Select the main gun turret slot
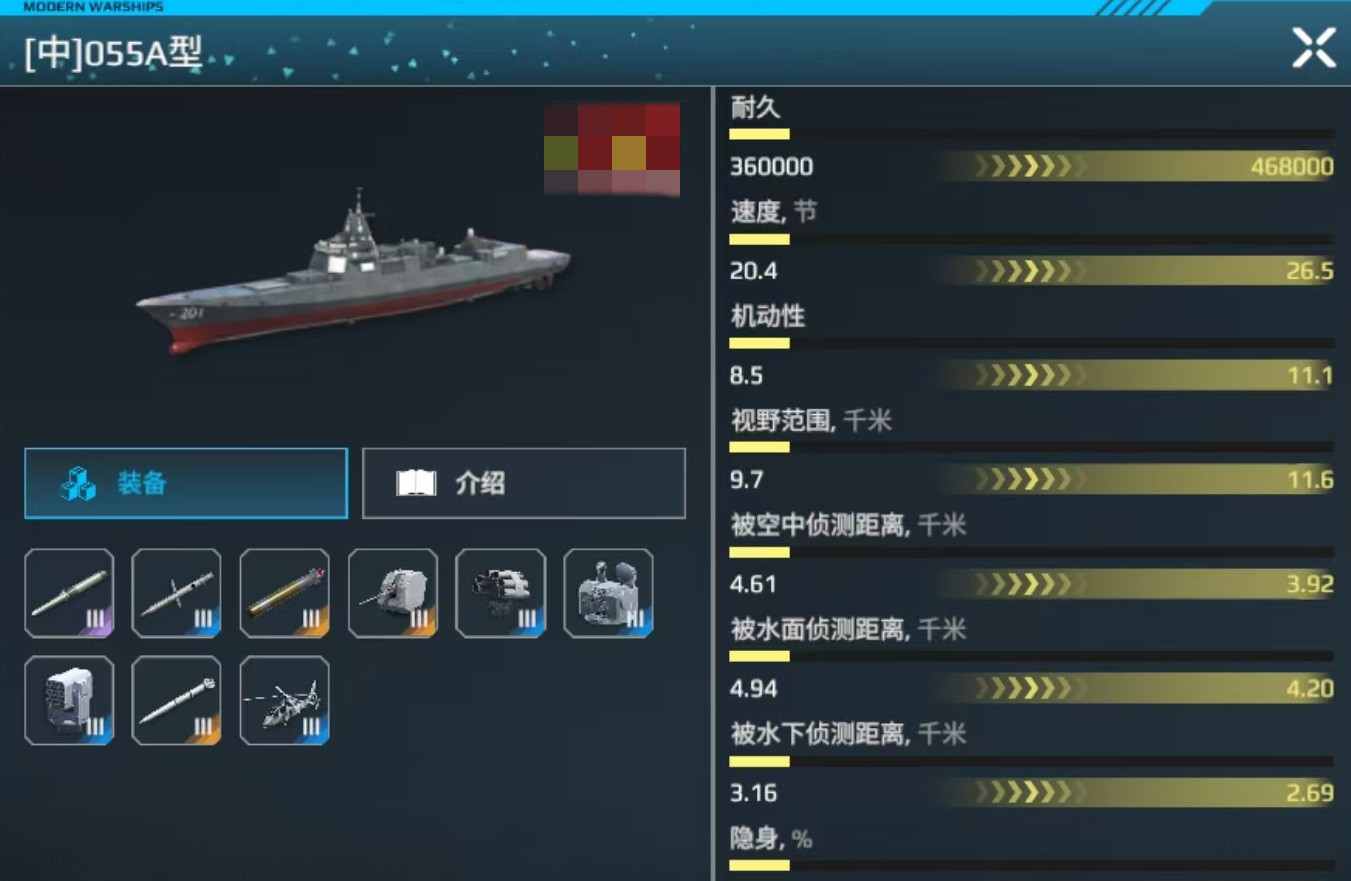The image size is (1351, 881). coord(393,593)
